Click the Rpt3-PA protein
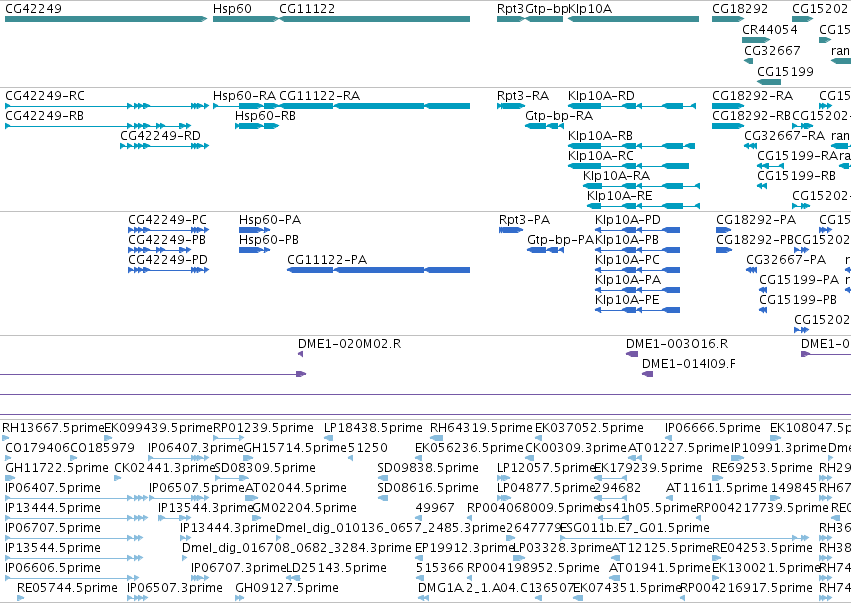 point(511,230)
